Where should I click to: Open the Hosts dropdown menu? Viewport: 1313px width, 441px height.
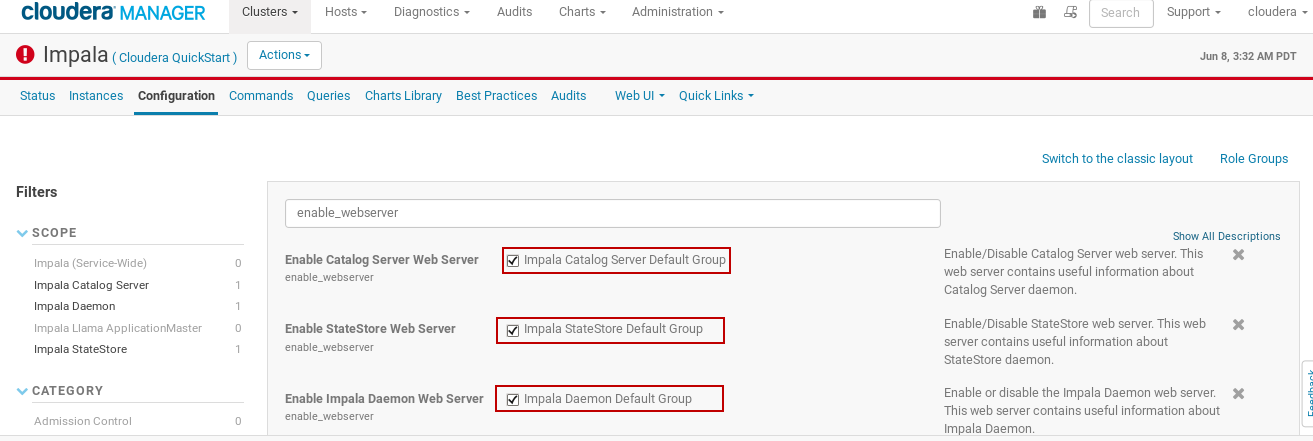(x=346, y=12)
